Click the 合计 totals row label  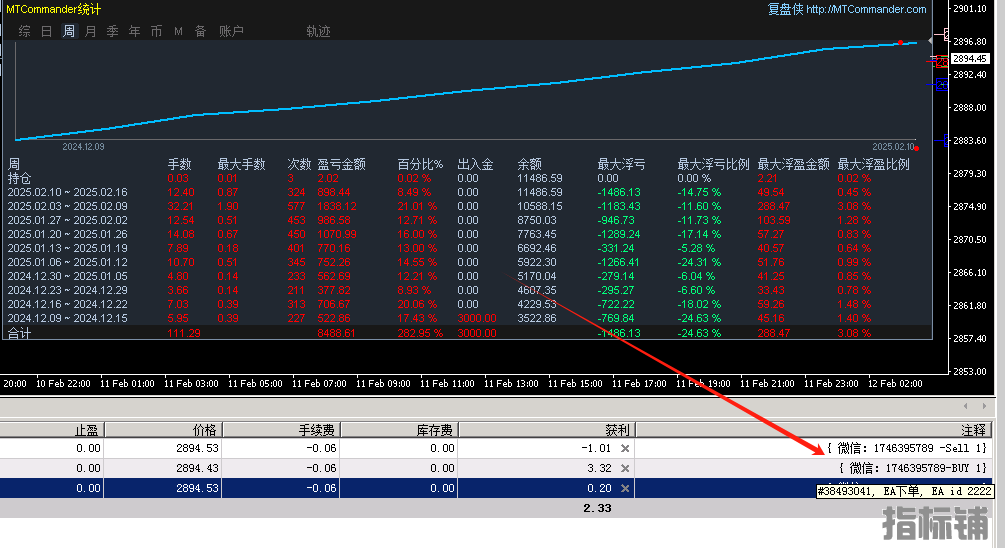pyautogui.click(x=19, y=333)
